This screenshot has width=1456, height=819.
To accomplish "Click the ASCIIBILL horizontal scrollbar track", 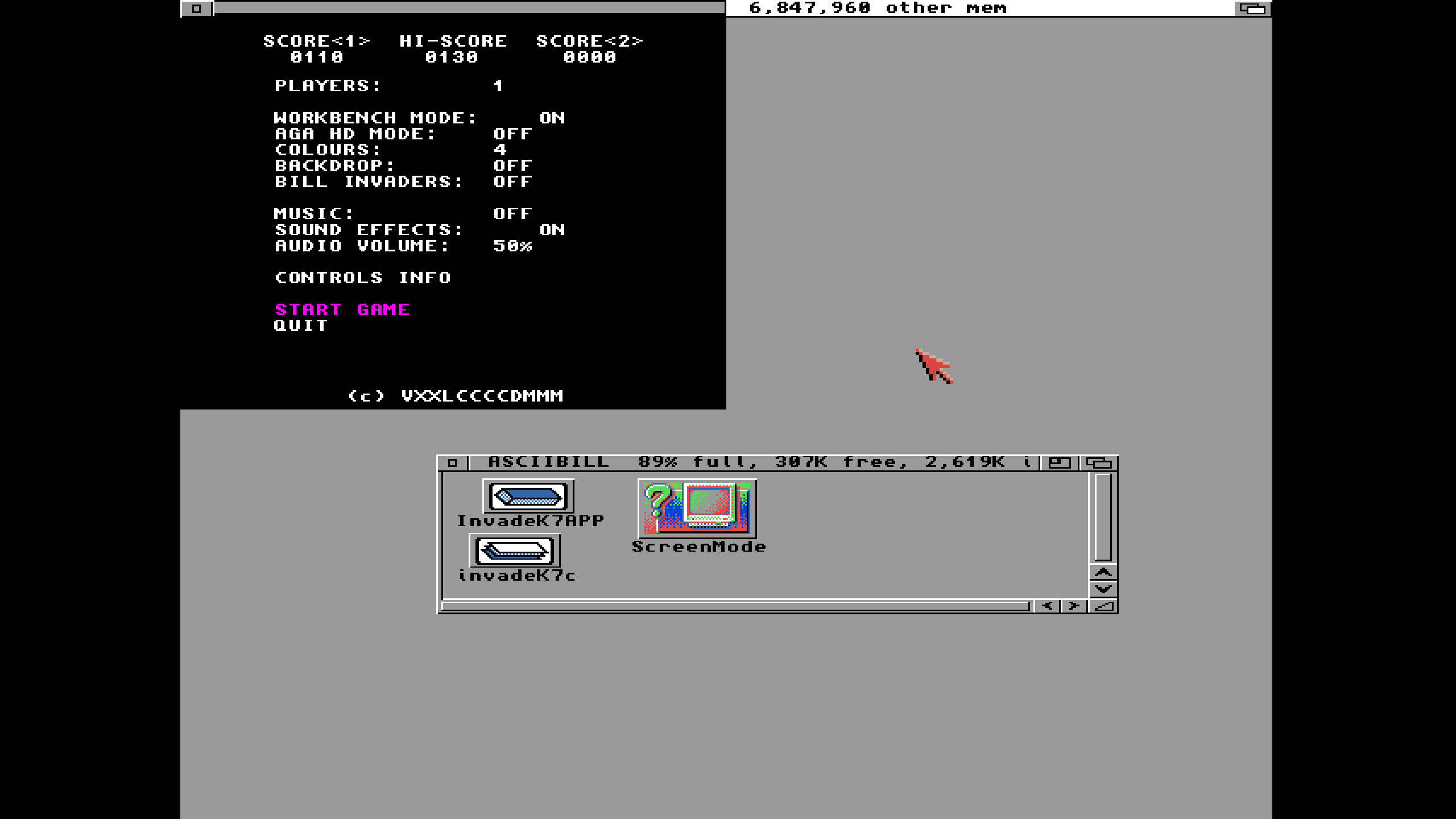I will pos(735,606).
